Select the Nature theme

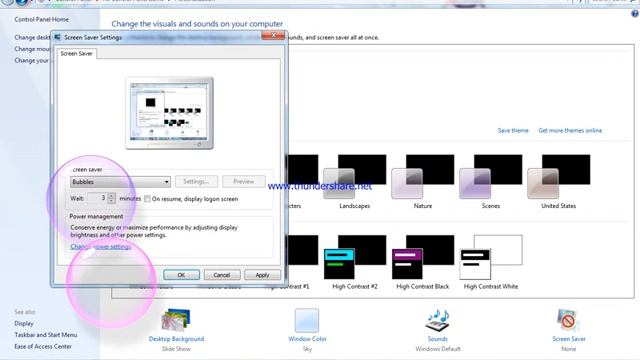[423, 182]
